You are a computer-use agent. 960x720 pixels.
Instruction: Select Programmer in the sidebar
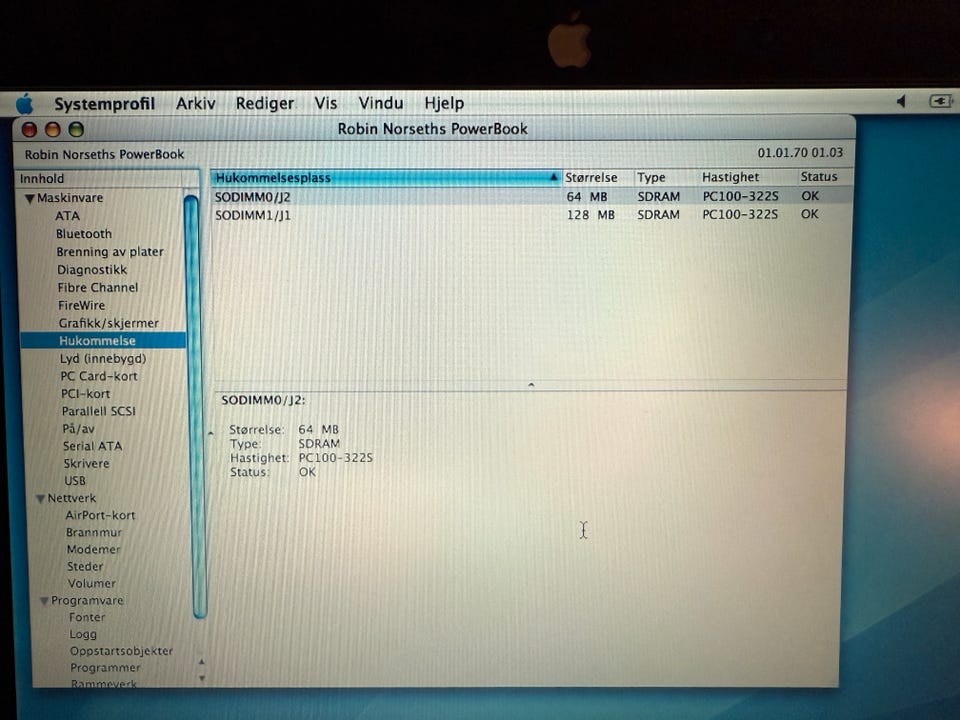pyautogui.click(x=105, y=667)
